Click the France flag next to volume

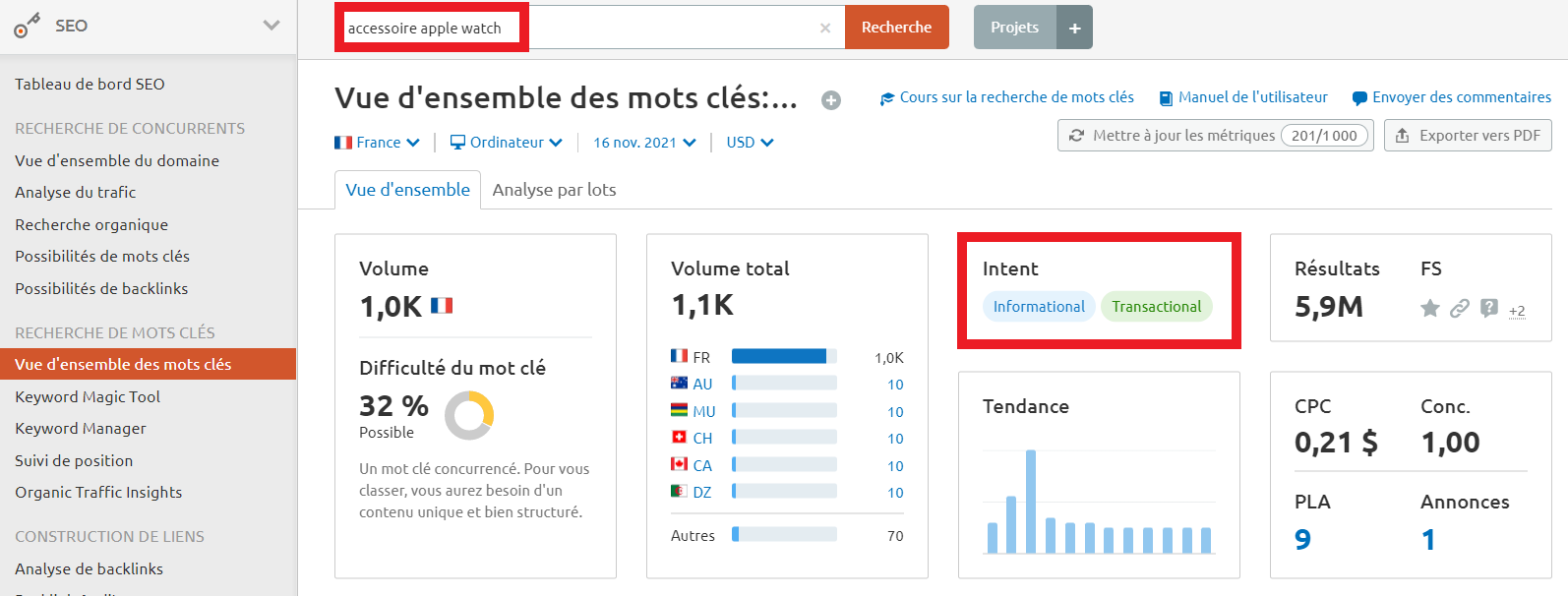click(x=442, y=306)
